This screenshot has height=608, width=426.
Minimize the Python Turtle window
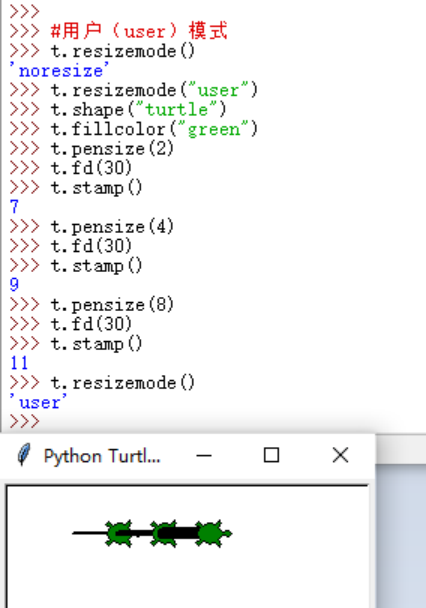(204, 455)
